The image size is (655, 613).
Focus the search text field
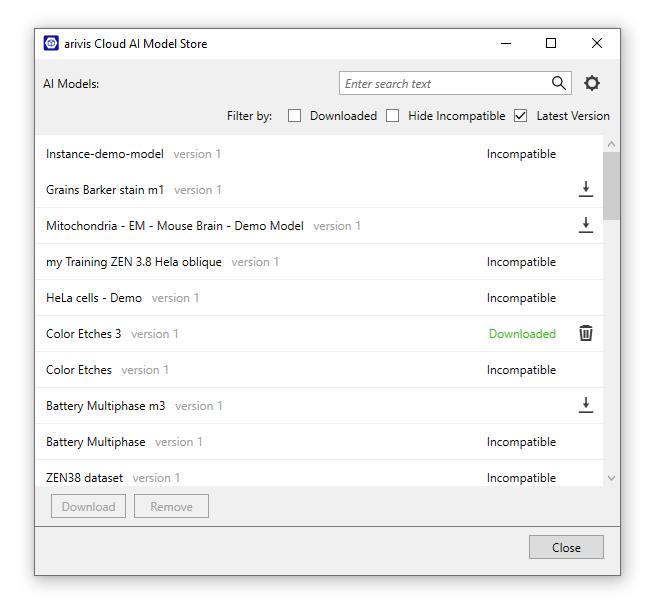pyautogui.click(x=443, y=84)
